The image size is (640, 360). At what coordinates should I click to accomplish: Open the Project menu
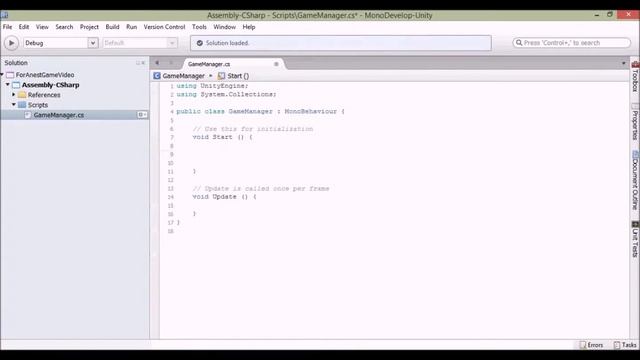pyautogui.click(x=89, y=27)
